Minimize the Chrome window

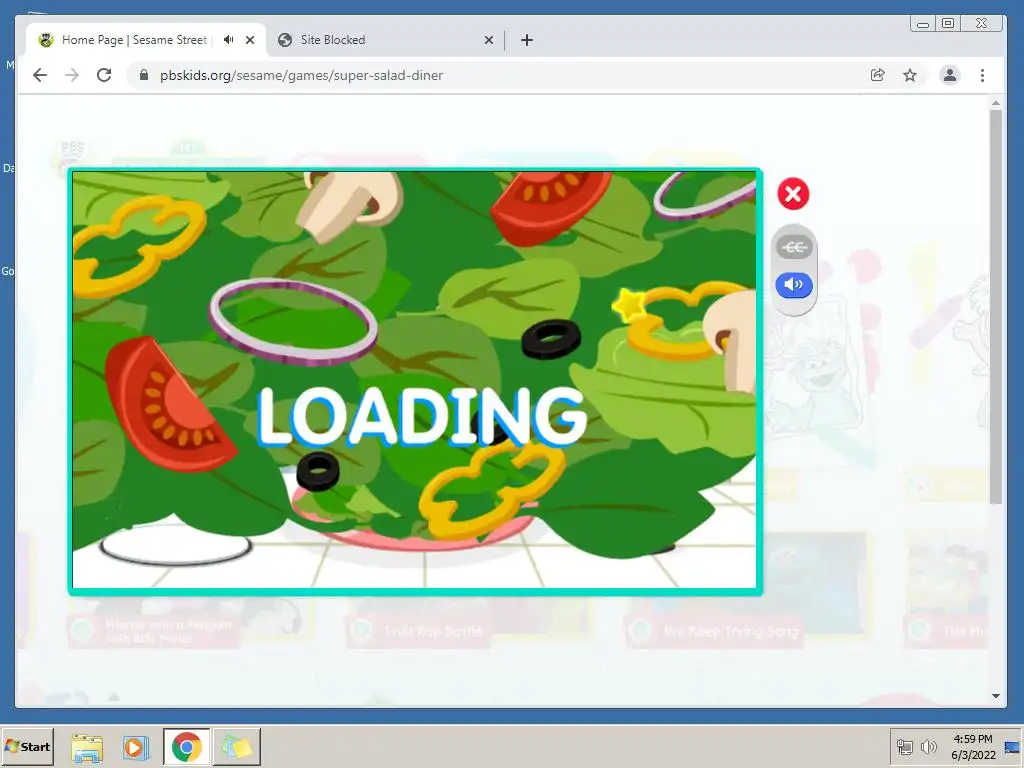point(923,24)
